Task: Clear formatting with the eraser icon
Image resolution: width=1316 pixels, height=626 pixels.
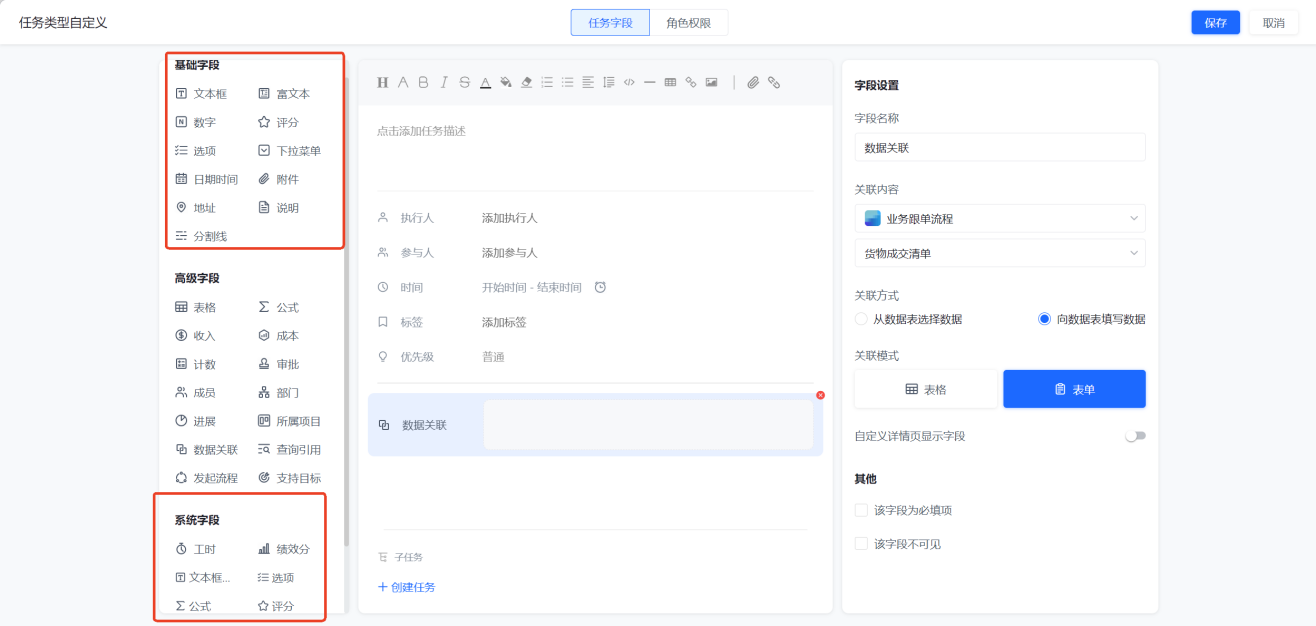Action: point(527,83)
